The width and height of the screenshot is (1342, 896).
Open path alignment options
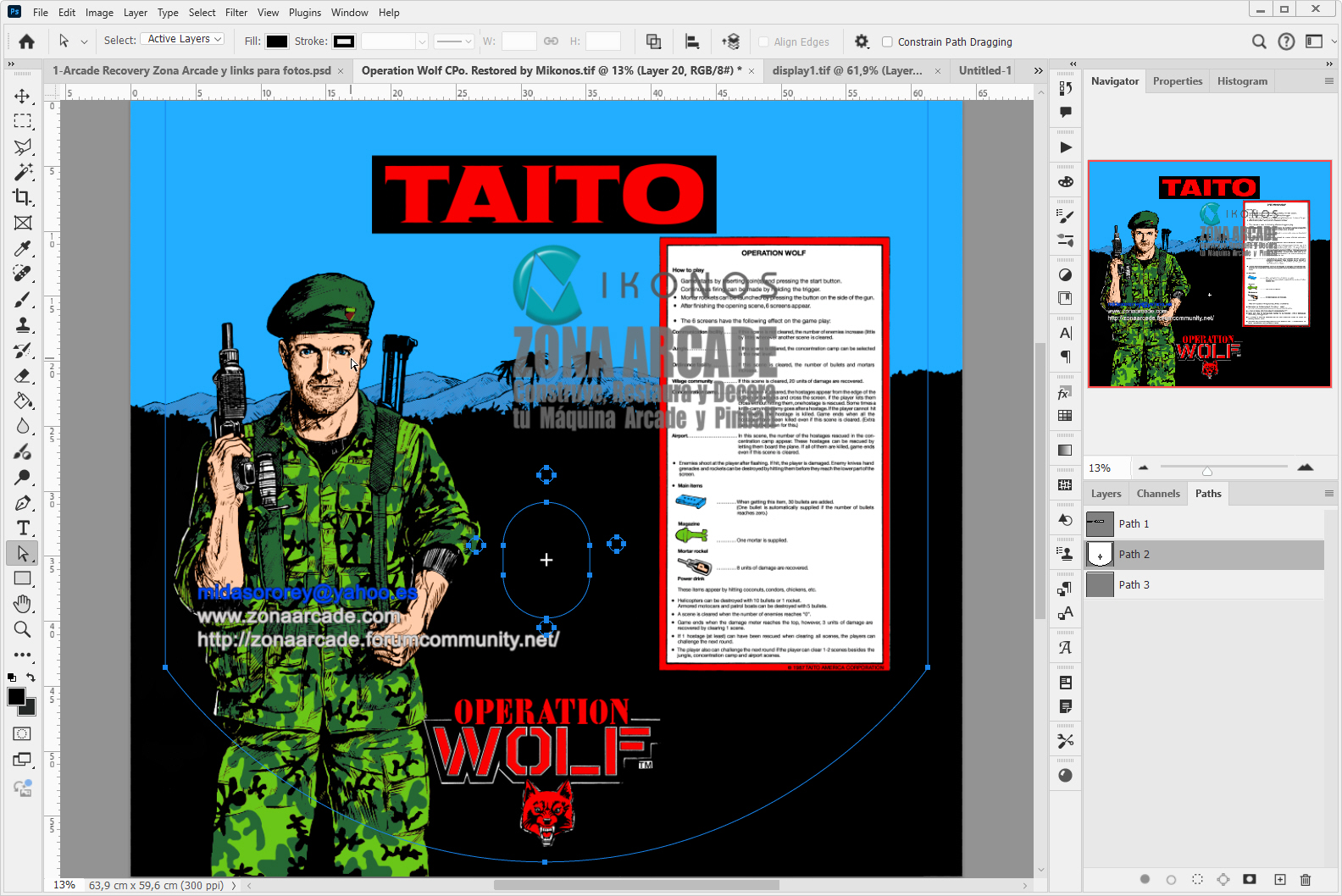692,41
